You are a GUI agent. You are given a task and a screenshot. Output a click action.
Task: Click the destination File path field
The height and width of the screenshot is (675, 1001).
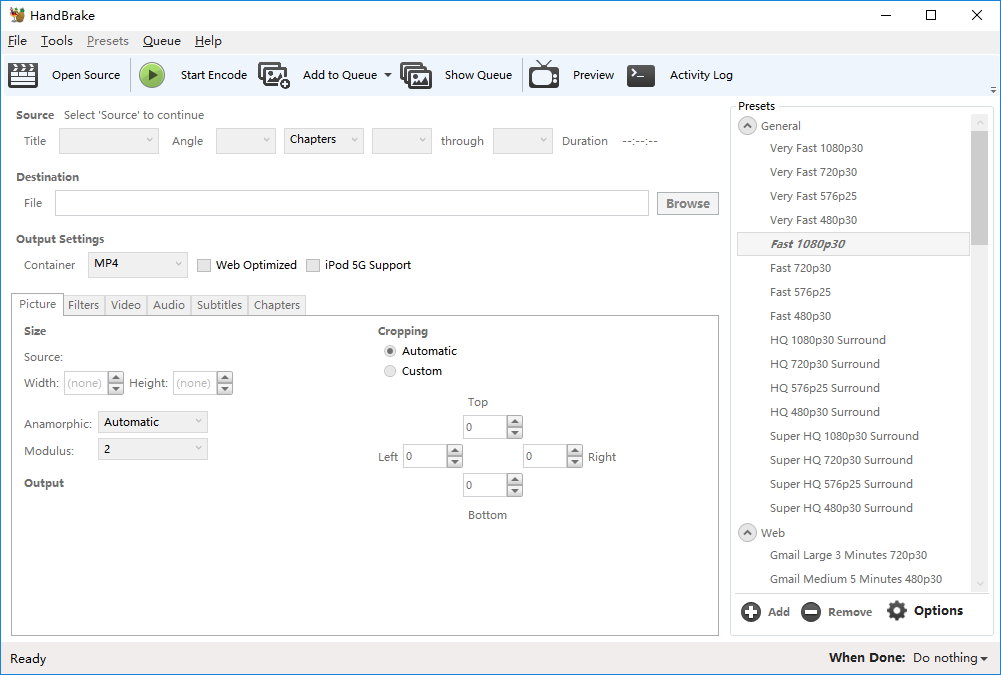pos(352,203)
